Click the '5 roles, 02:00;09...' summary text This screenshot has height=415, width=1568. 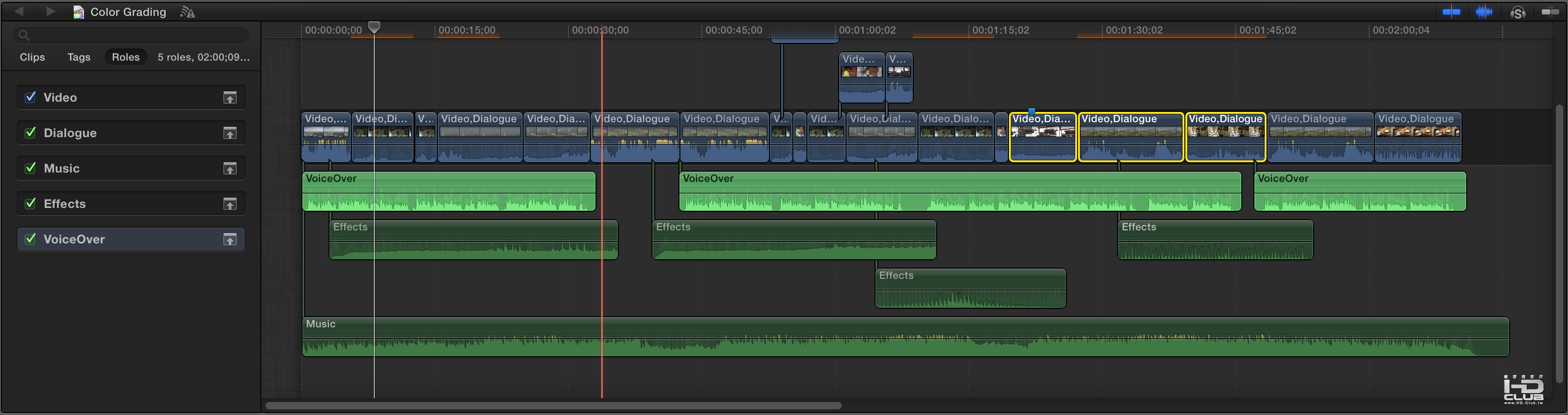[203, 57]
